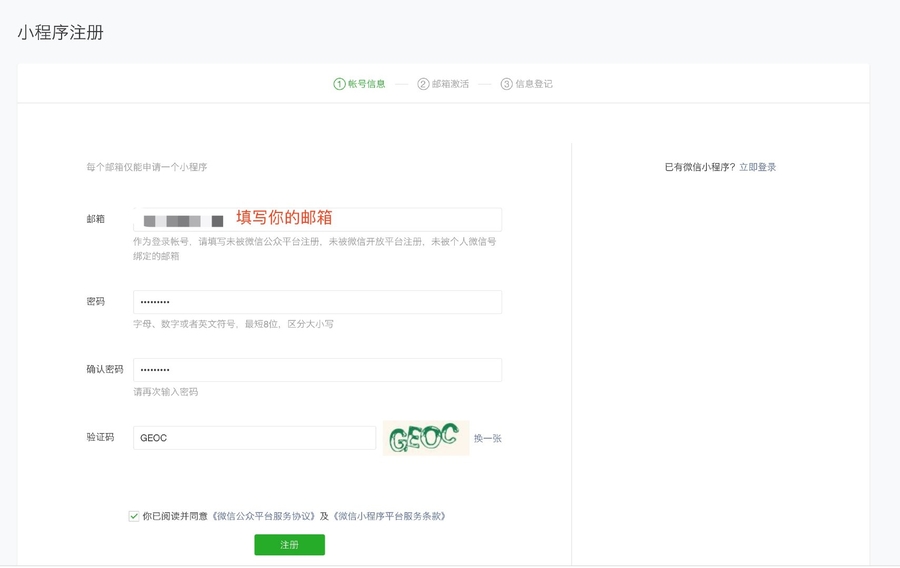Click the step 1 帐号信息 indicator
Image resolution: width=900 pixels, height=568 pixels.
click(x=360, y=84)
